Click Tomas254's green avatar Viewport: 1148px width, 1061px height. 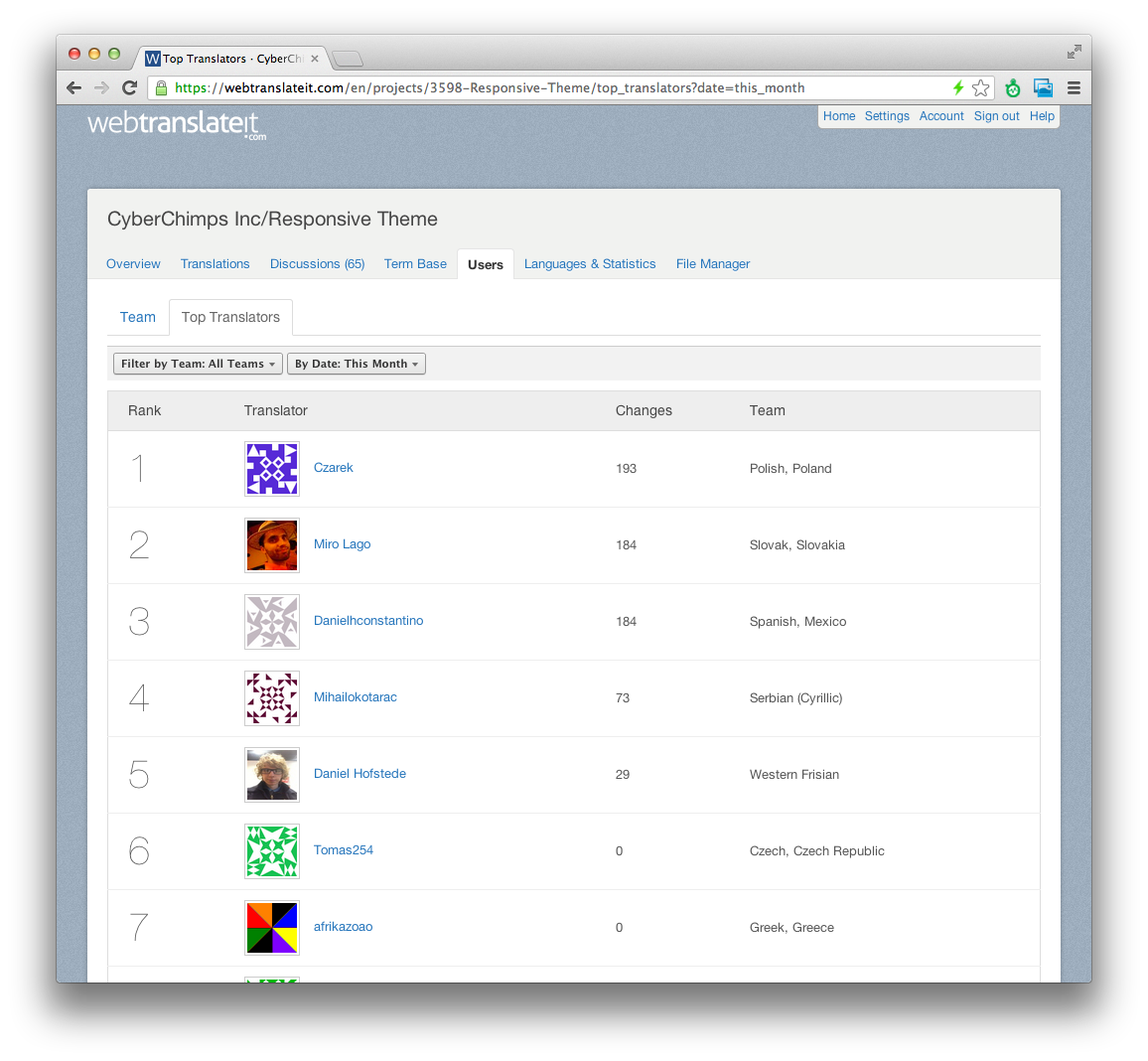(272, 850)
